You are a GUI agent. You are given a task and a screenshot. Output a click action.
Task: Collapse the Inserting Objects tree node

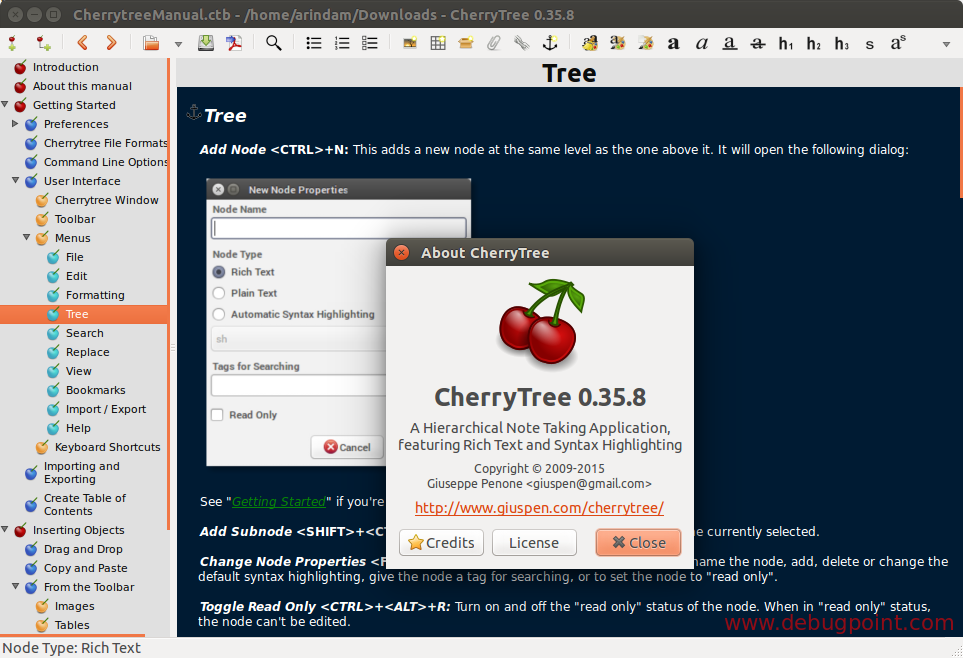click(5, 529)
